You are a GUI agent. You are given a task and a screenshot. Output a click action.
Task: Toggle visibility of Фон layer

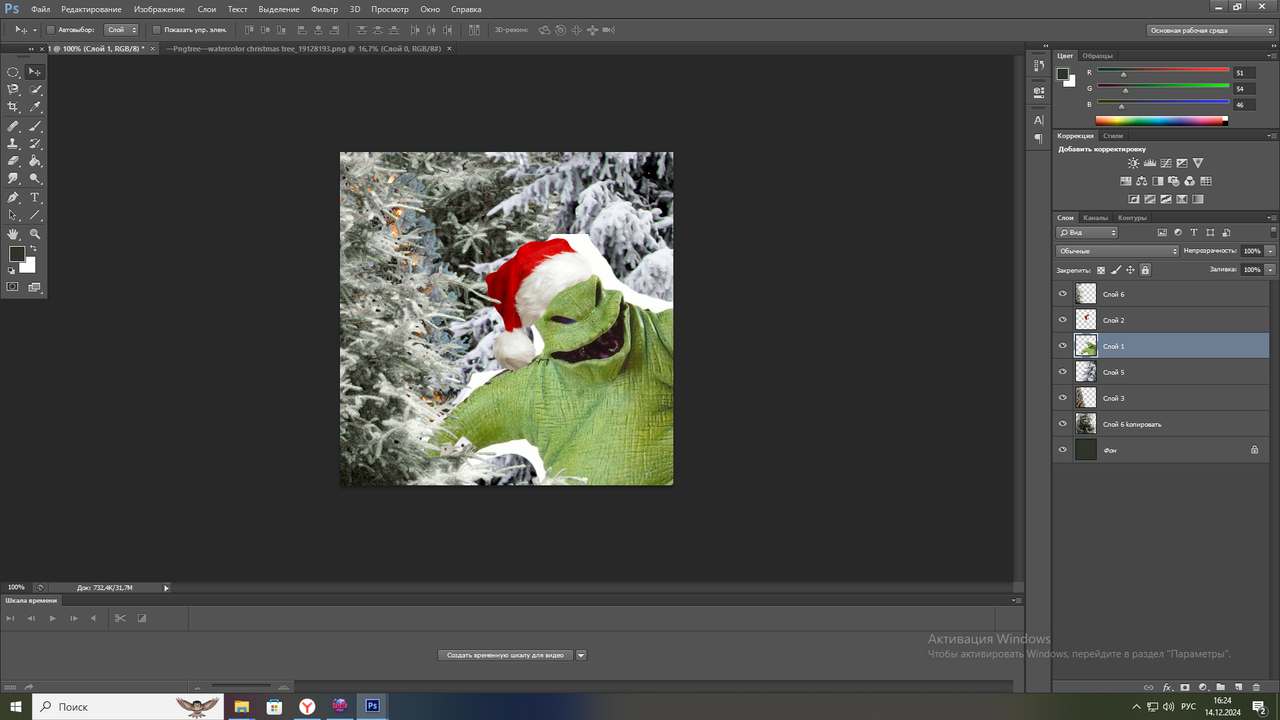pyautogui.click(x=1063, y=450)
